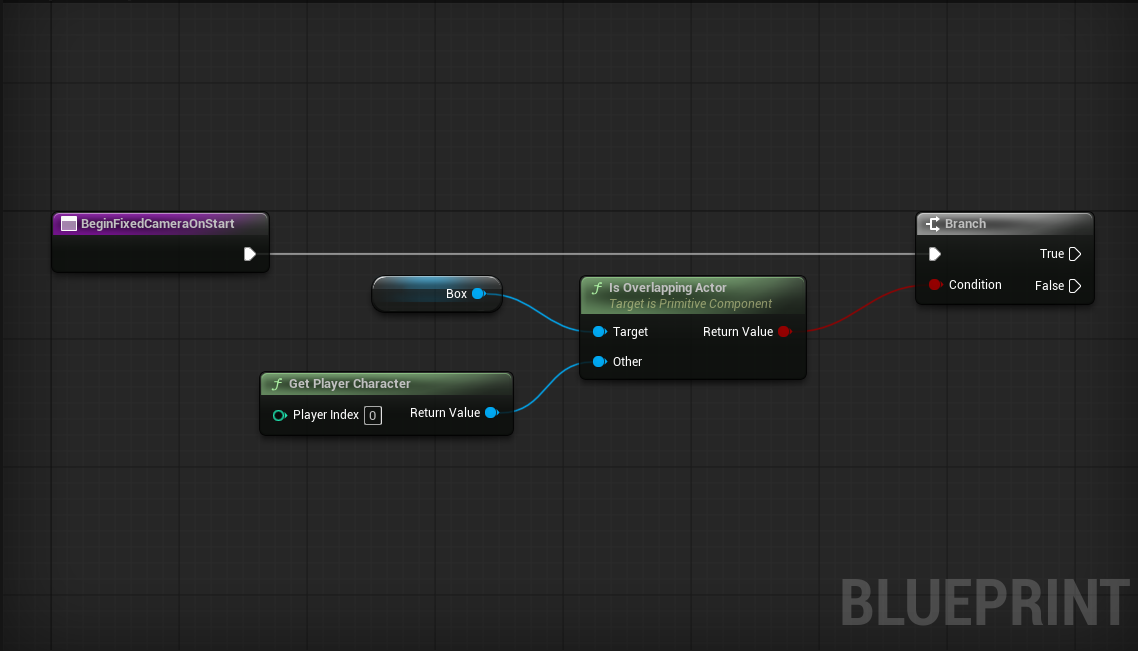This screenshot has height=651, width=1138.
Task: Click the Player Index value field
Action: (372, 415)
